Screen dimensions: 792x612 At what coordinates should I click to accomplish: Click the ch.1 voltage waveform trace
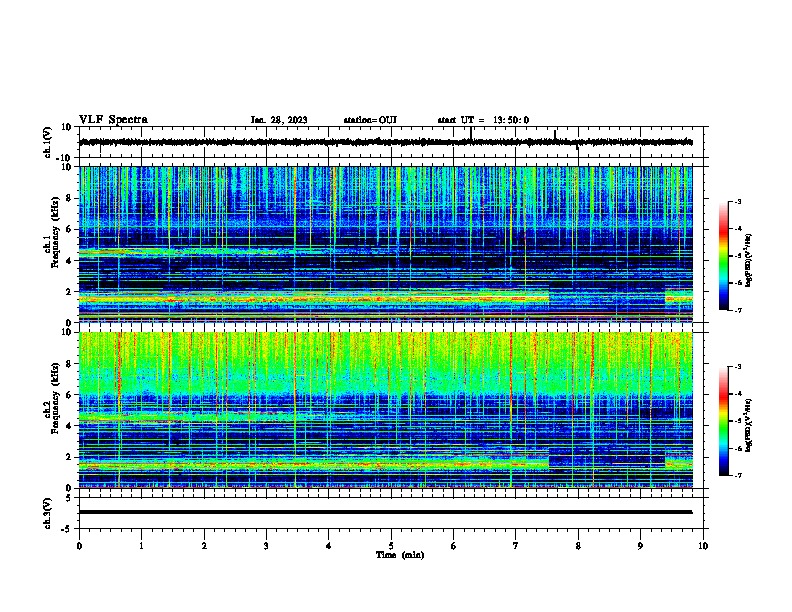pyautogui.click(x=385, y=142)
